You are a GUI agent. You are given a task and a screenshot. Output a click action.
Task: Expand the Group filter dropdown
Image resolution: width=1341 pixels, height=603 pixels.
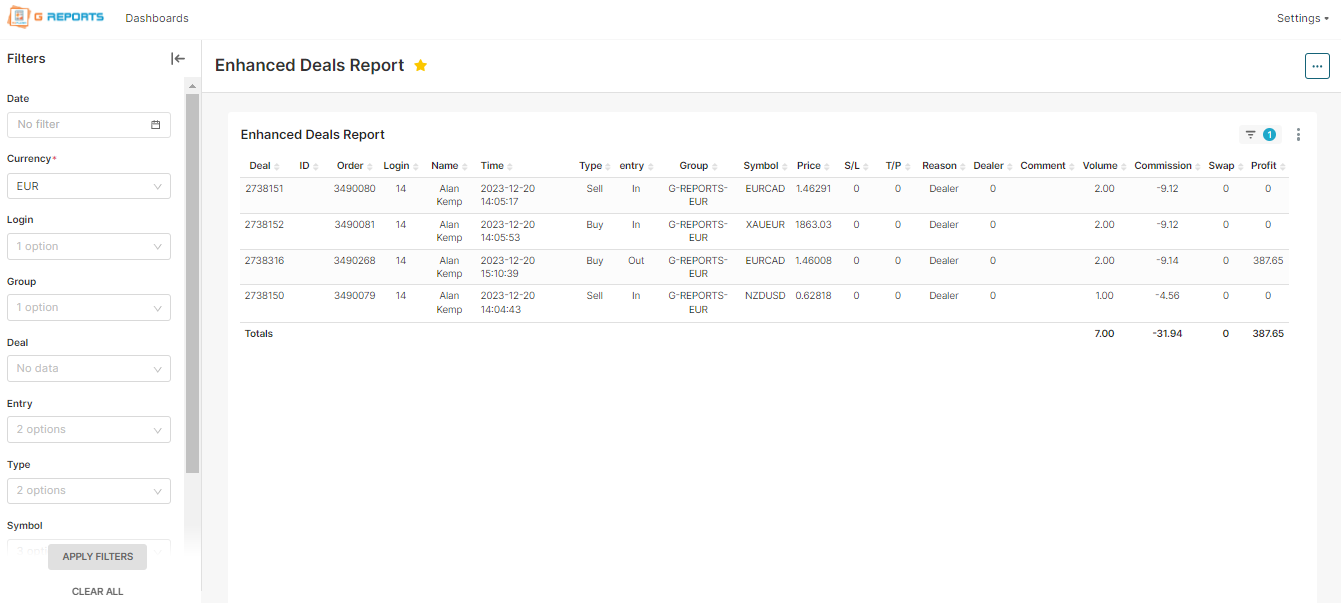(x=89, y=308)
